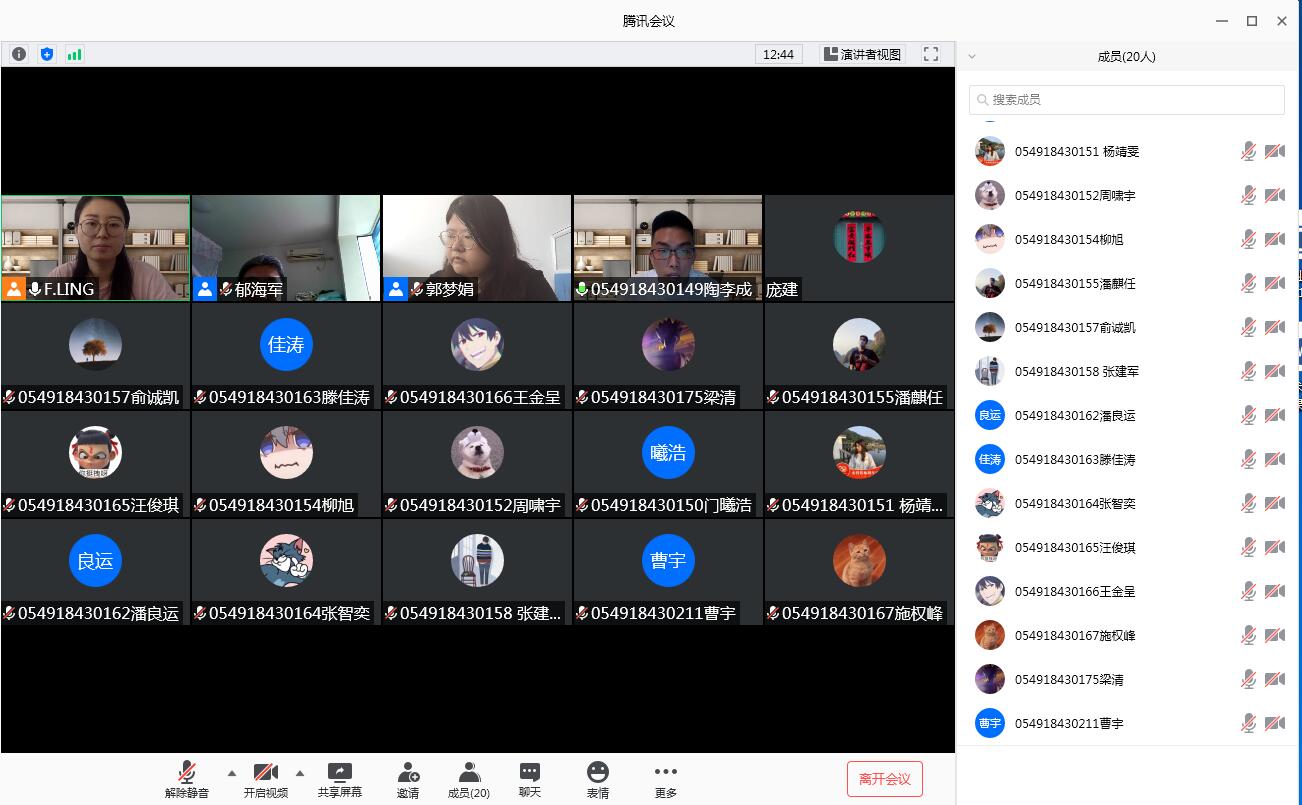Enter full screen mode icon

[x=931, y=54]
